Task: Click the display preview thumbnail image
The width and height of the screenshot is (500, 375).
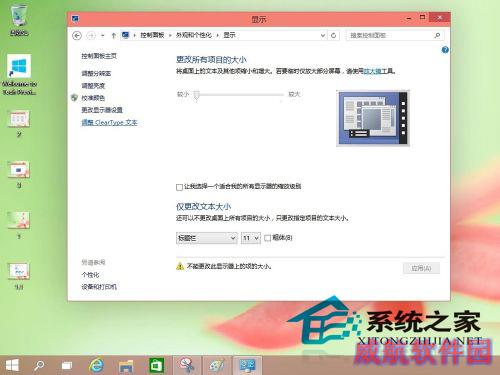Action: [373, 118]
